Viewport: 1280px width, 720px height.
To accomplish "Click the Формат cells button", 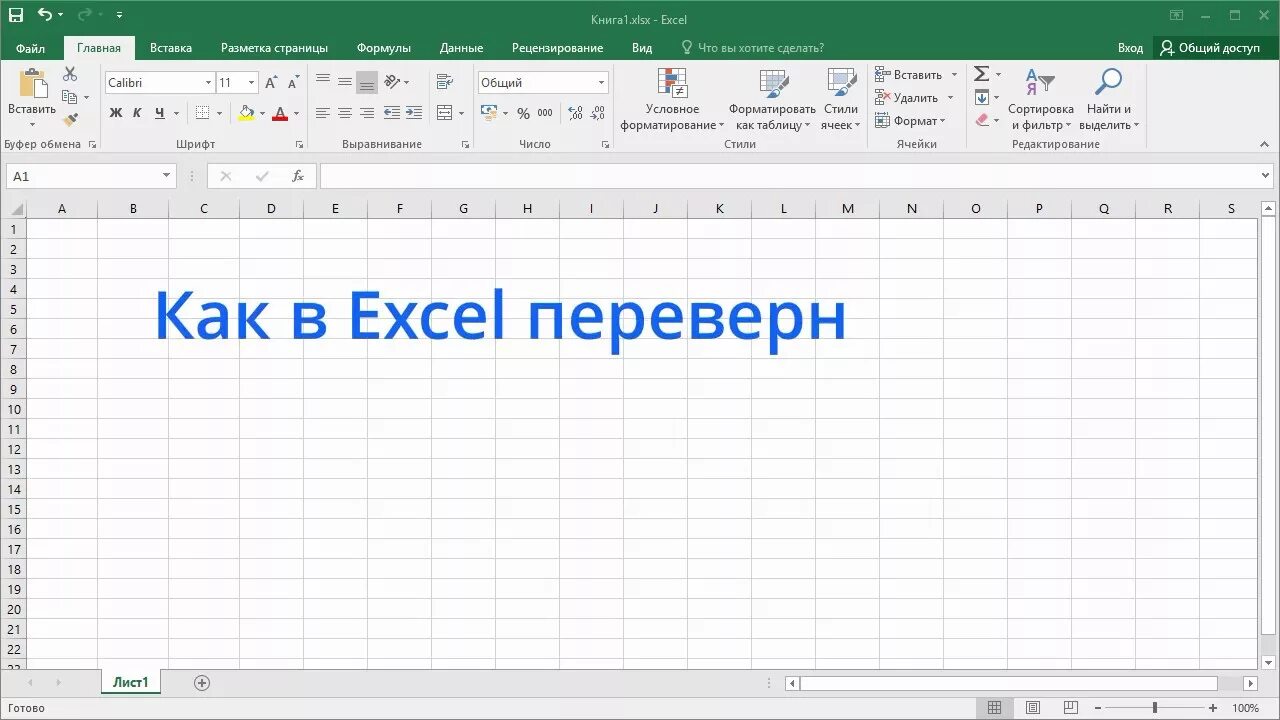I will click(909, 121).
